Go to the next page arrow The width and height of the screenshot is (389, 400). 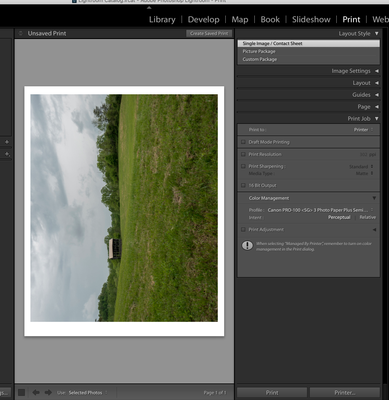48,392
